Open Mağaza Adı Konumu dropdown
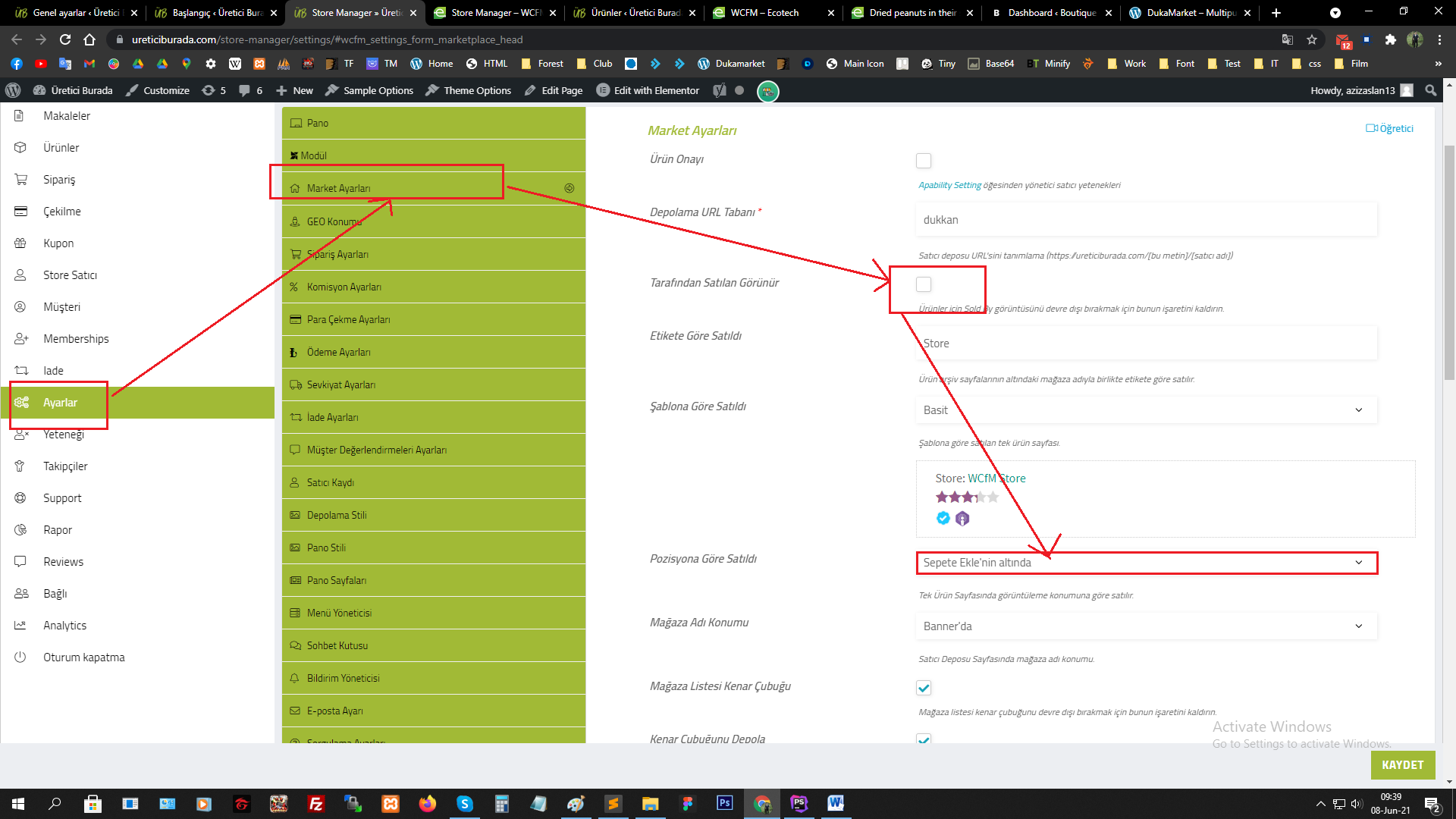Image resolution: width=1456 pixels, height=819 pixels. 1146,626
